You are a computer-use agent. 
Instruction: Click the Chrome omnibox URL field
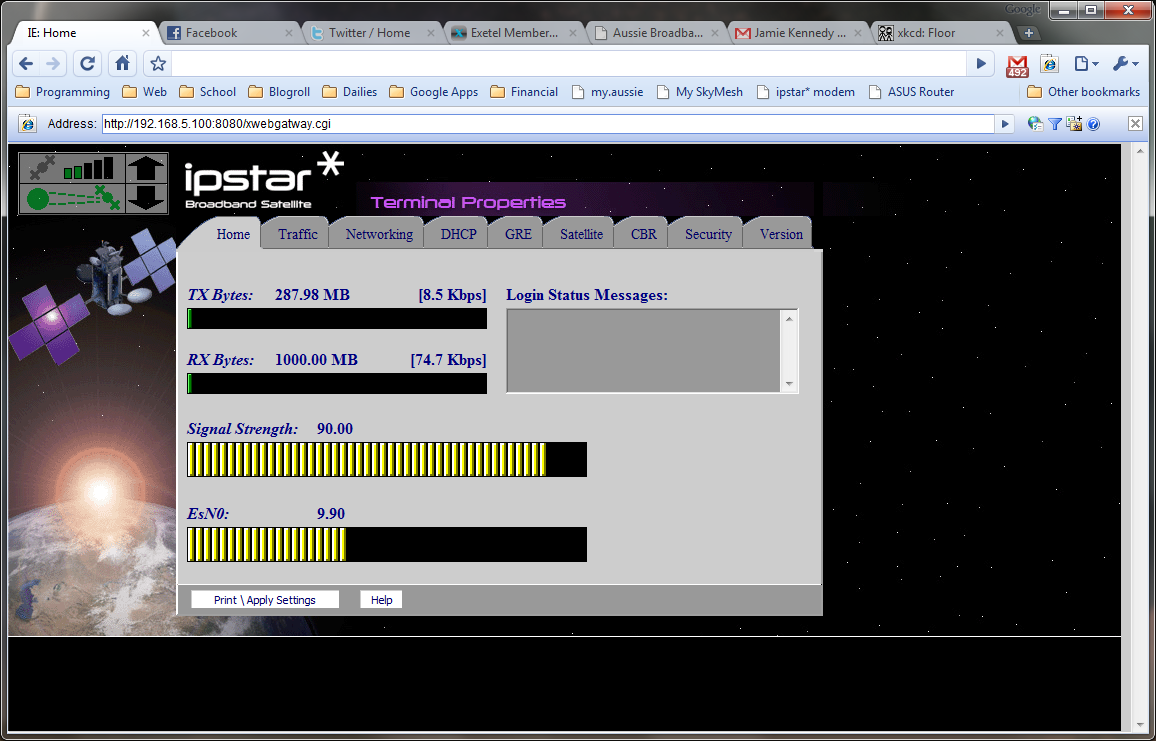[570, 63]
